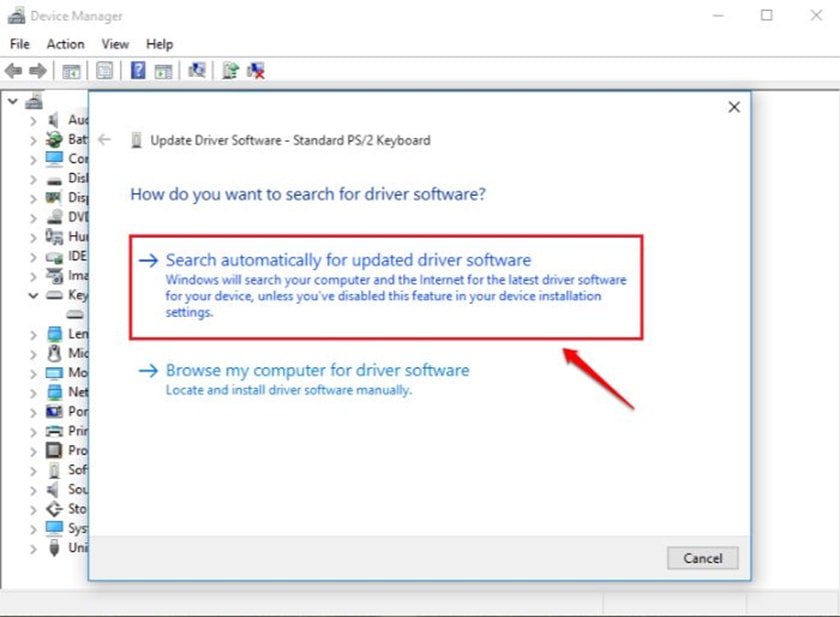Open the View menu
The width and height of the screenshot is (840, 617).
(x=115, y=44)
